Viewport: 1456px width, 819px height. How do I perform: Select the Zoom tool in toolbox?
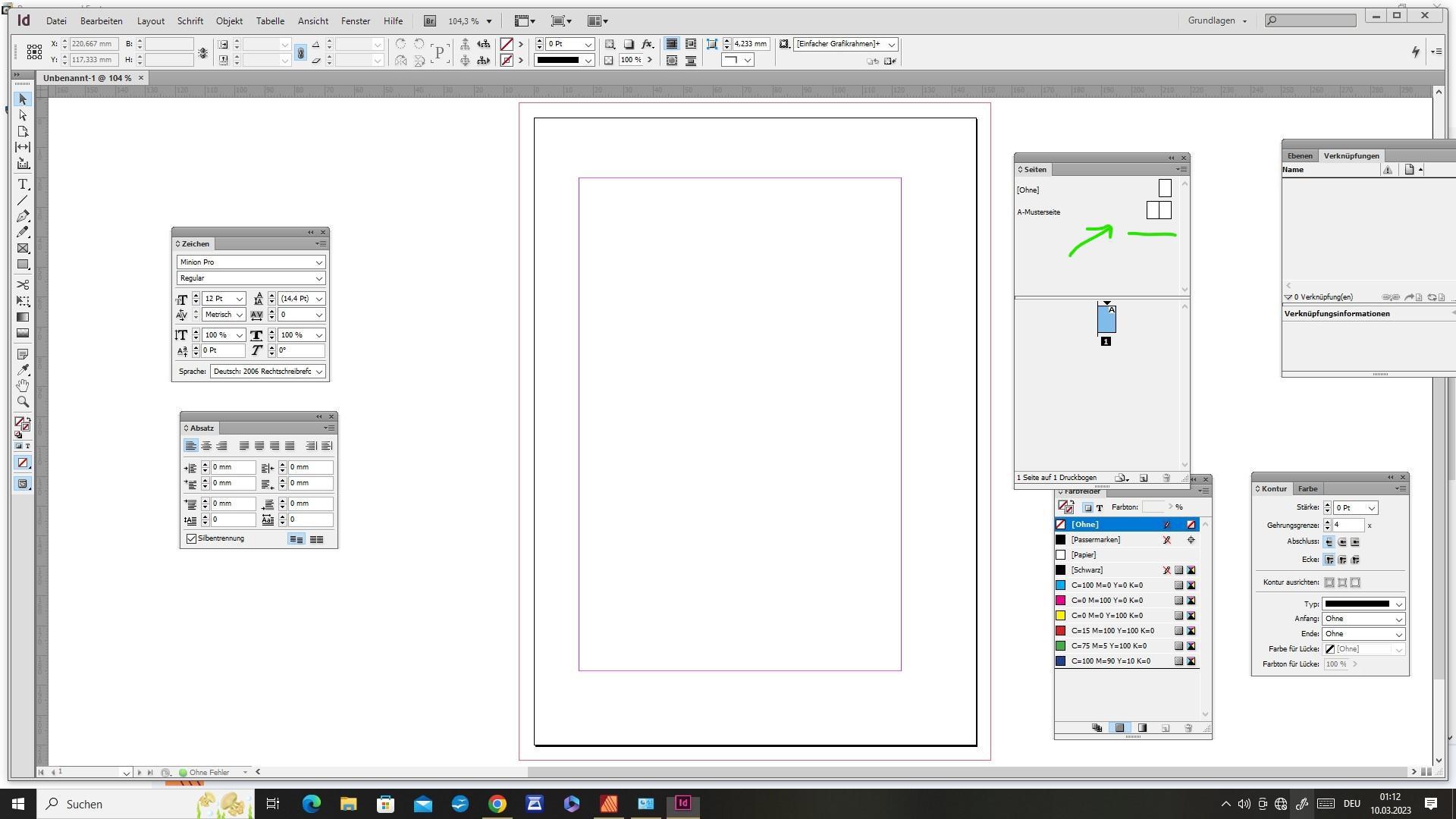coord(23,403)
